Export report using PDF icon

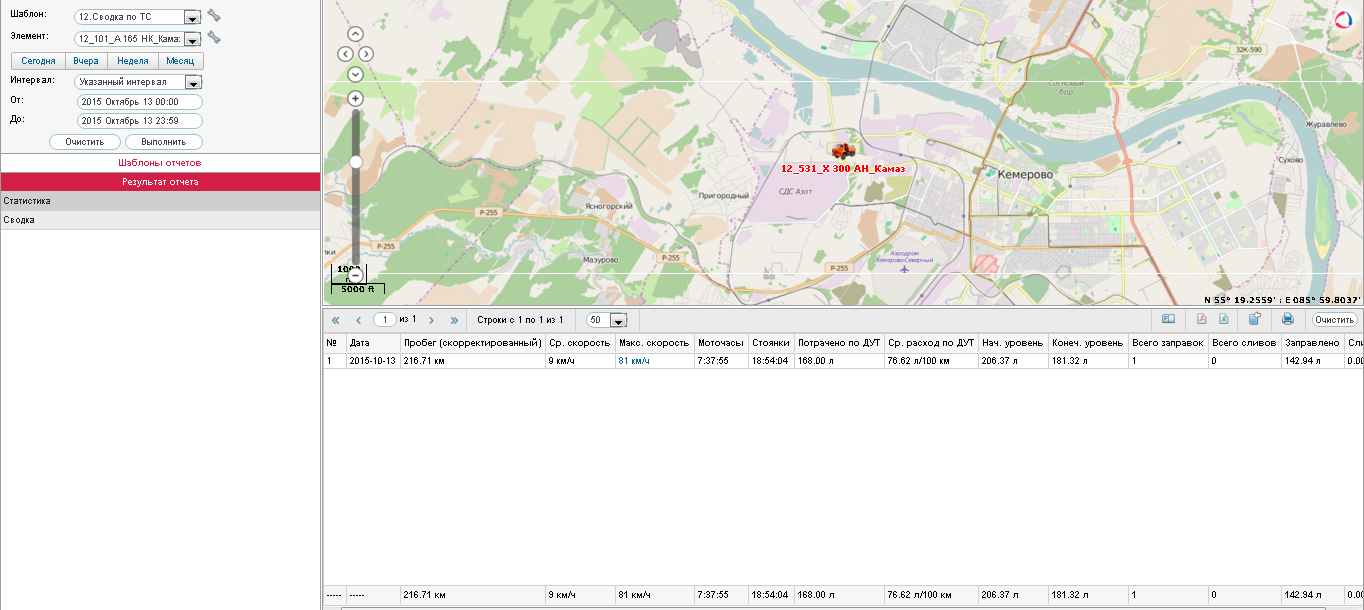tap(1202, 320)
